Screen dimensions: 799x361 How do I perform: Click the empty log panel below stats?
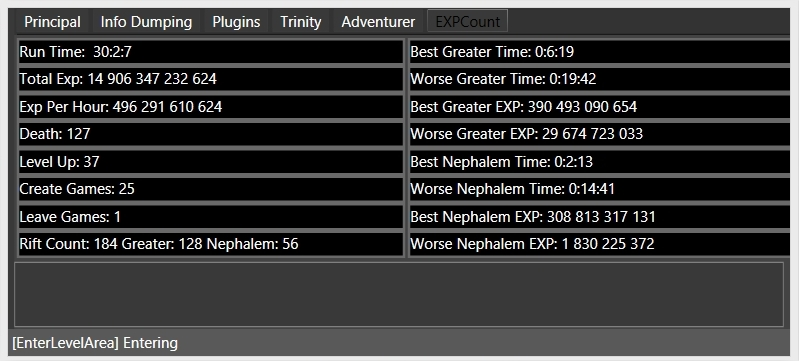click(398, 294)
